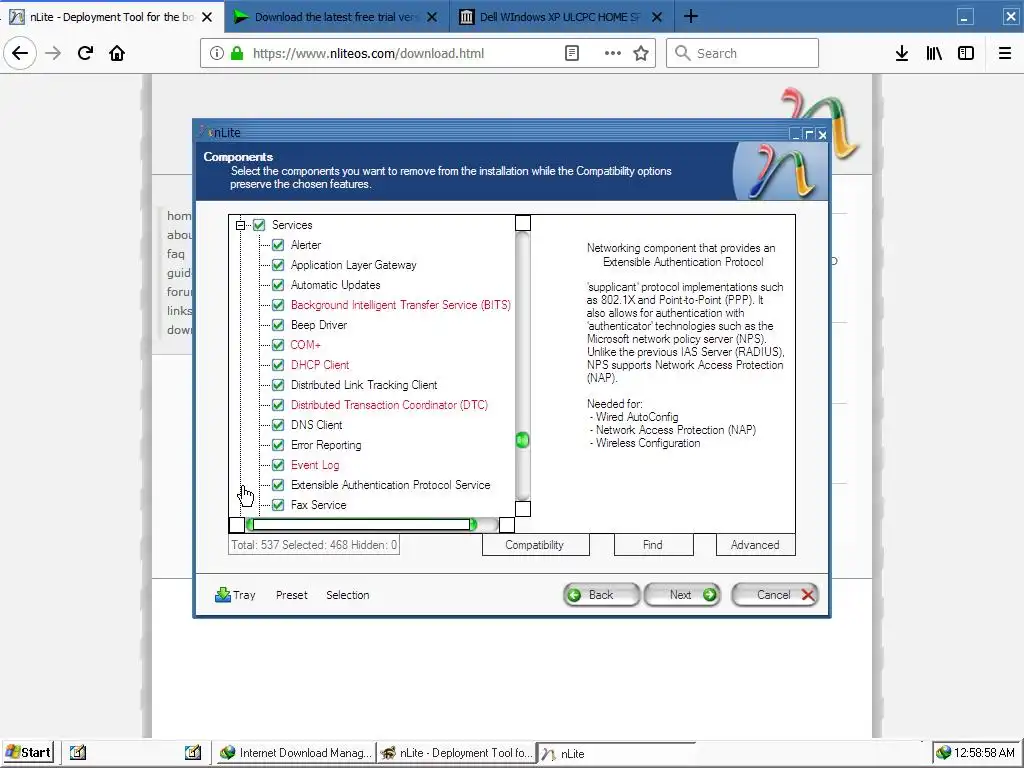Screen dimensions: 1024x768
Task: Toggle the Event Log checkbox
Action: tap(278, 465)
